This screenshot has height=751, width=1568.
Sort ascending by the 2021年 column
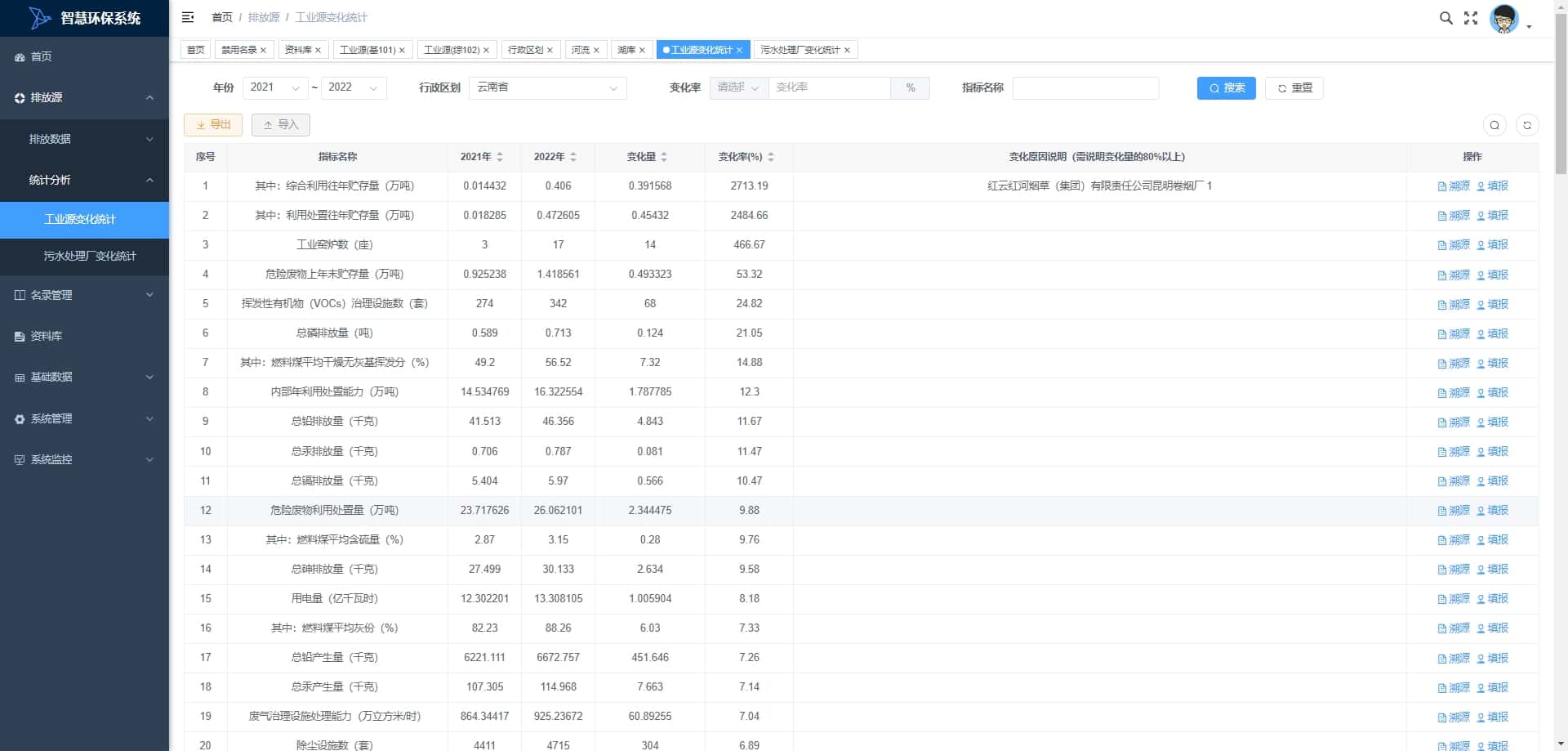[x=500, y=154]
